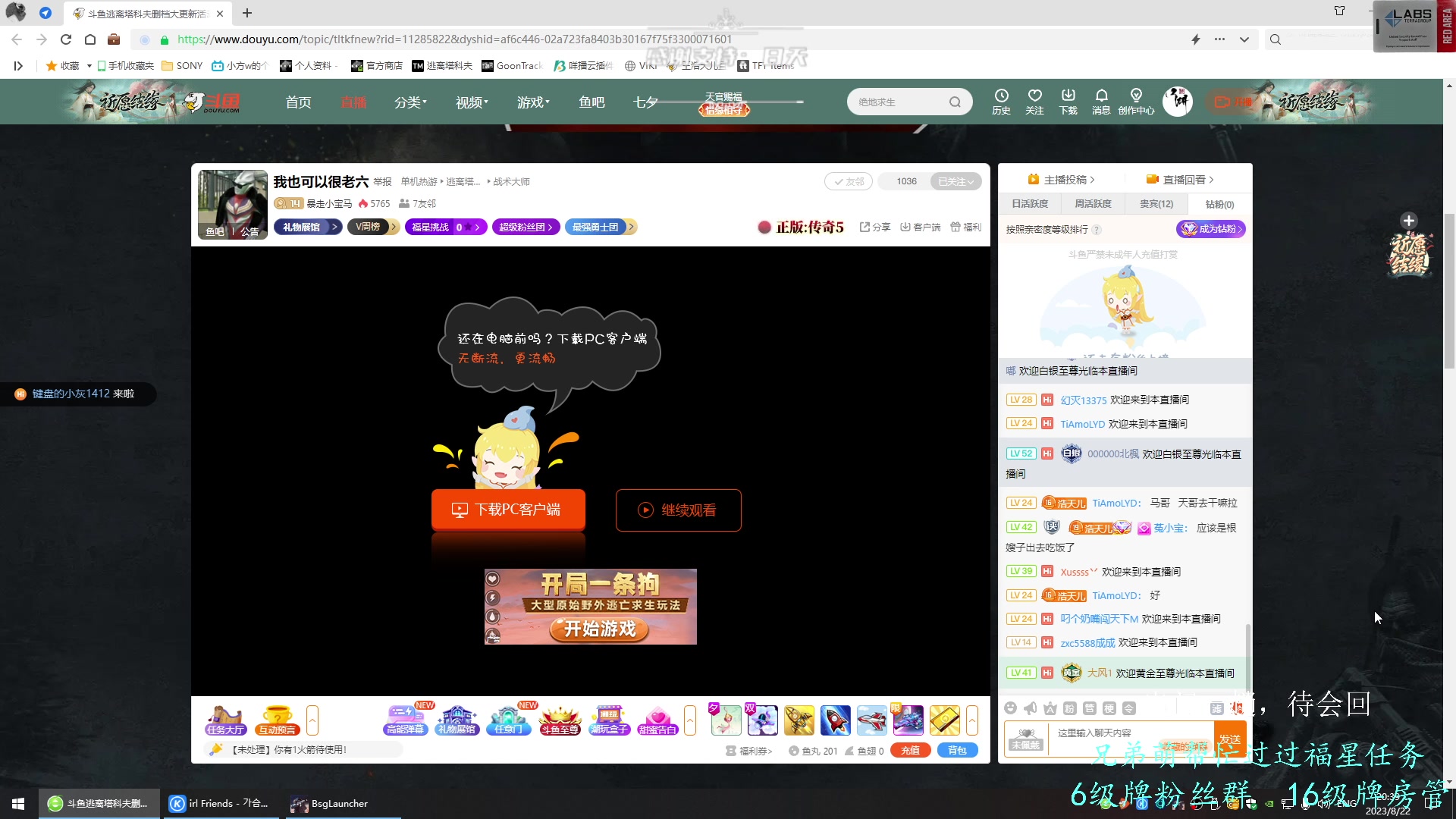Open the 任意门 portal icon
The image size is (1456, 819).
(508, 720)
